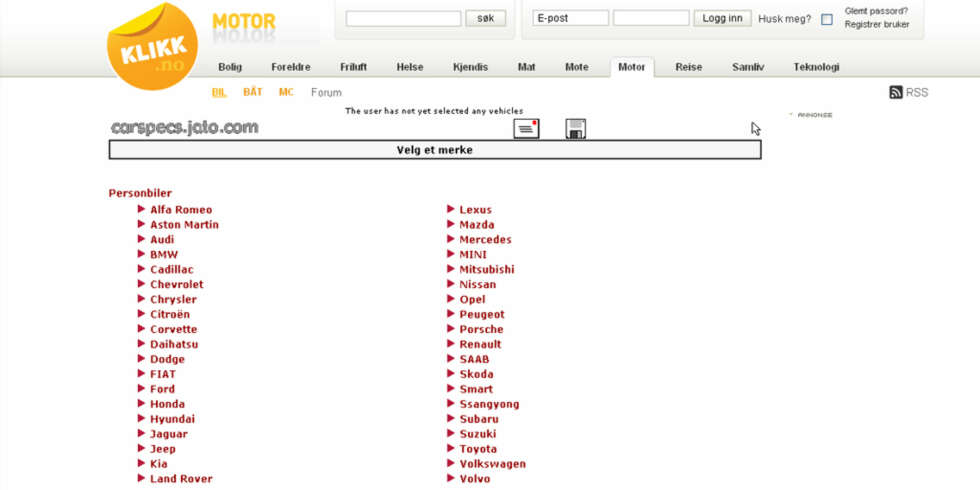Choose the Chevrolet brand link
Image resolution: width=980 pixels, height=490 pixels.
click(x=177, y=284)
